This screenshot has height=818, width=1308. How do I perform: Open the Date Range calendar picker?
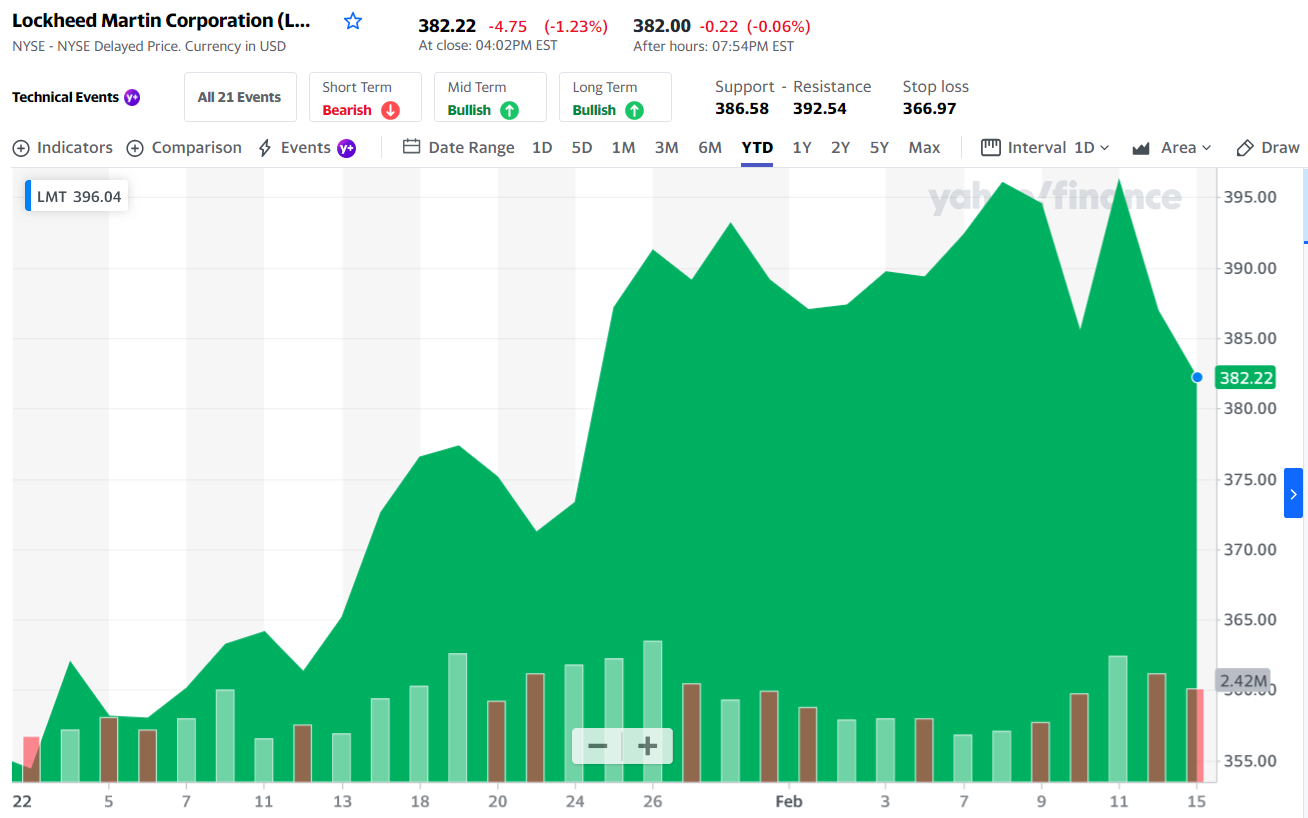tap(459, 148)
